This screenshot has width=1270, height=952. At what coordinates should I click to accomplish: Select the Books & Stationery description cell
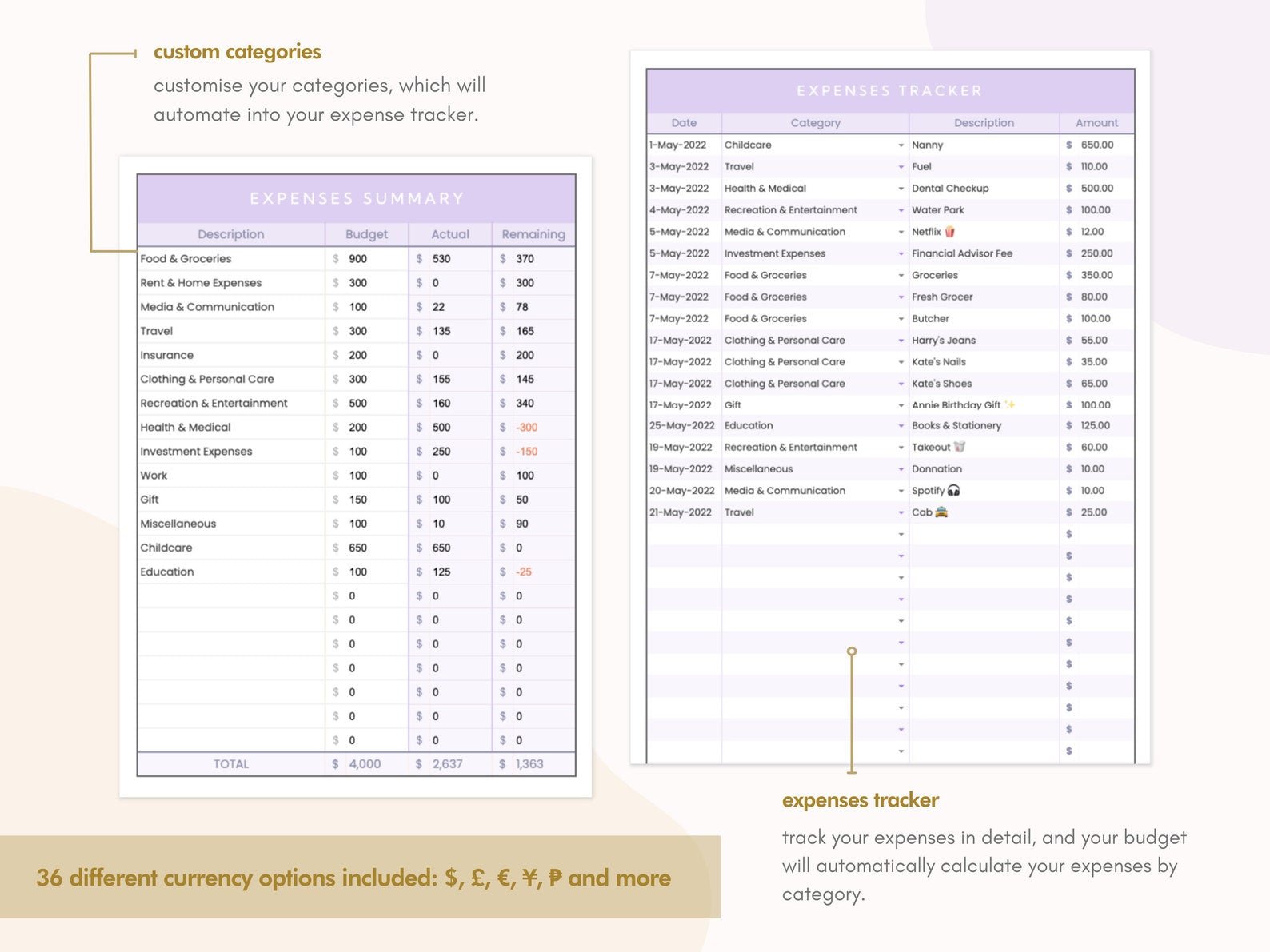[x=984, y=426]
